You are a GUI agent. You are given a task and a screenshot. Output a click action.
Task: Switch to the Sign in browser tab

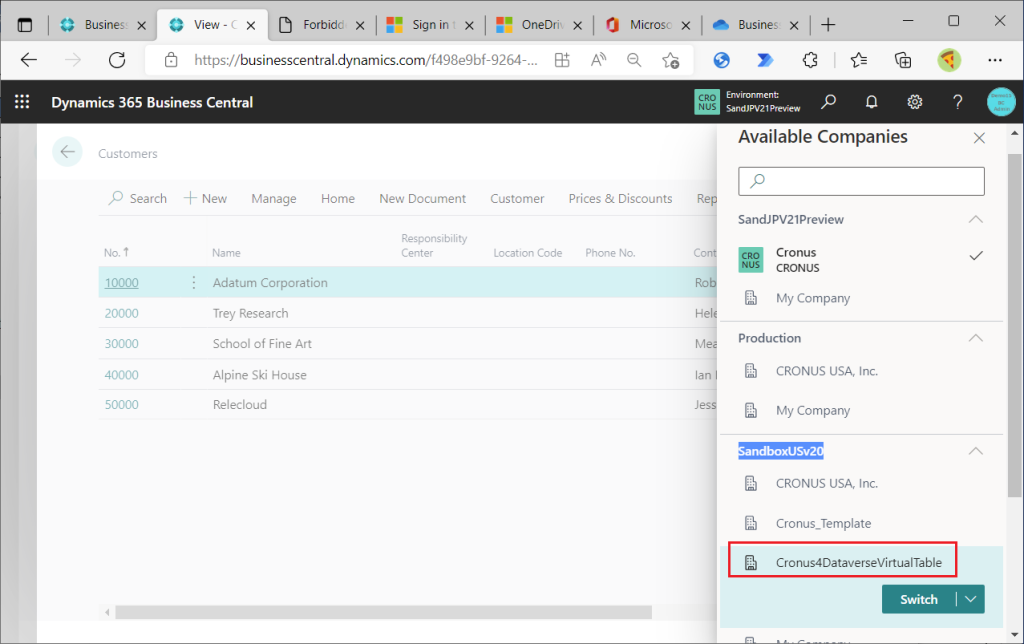point(431,25)
